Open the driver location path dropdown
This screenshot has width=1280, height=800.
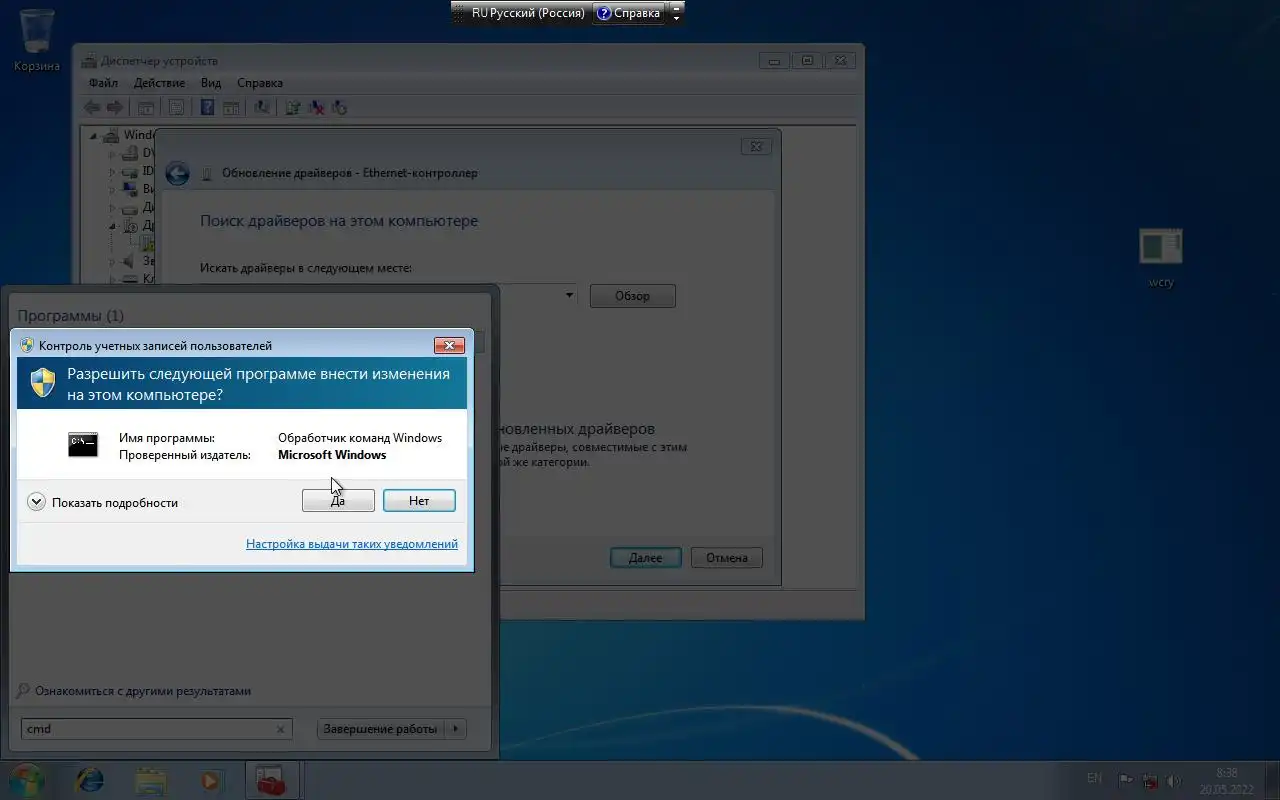pos(569,296)
